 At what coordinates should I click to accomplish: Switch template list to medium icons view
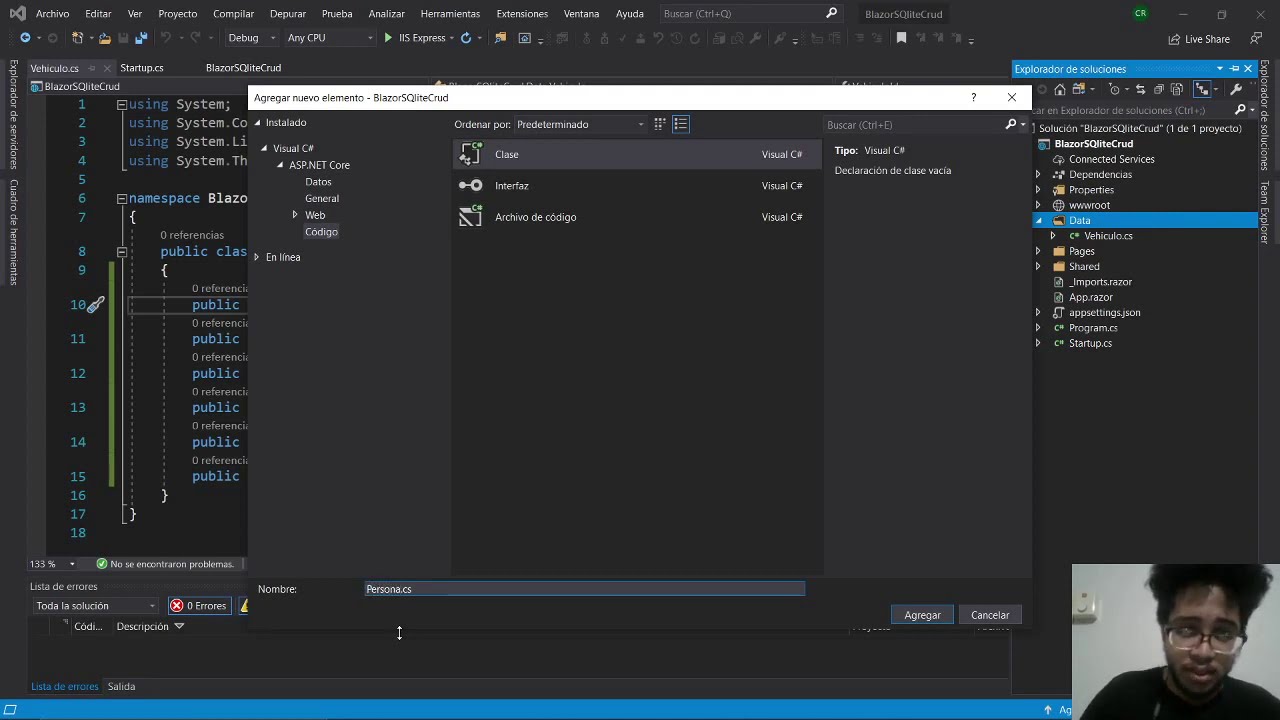click(x=681, y=124)
